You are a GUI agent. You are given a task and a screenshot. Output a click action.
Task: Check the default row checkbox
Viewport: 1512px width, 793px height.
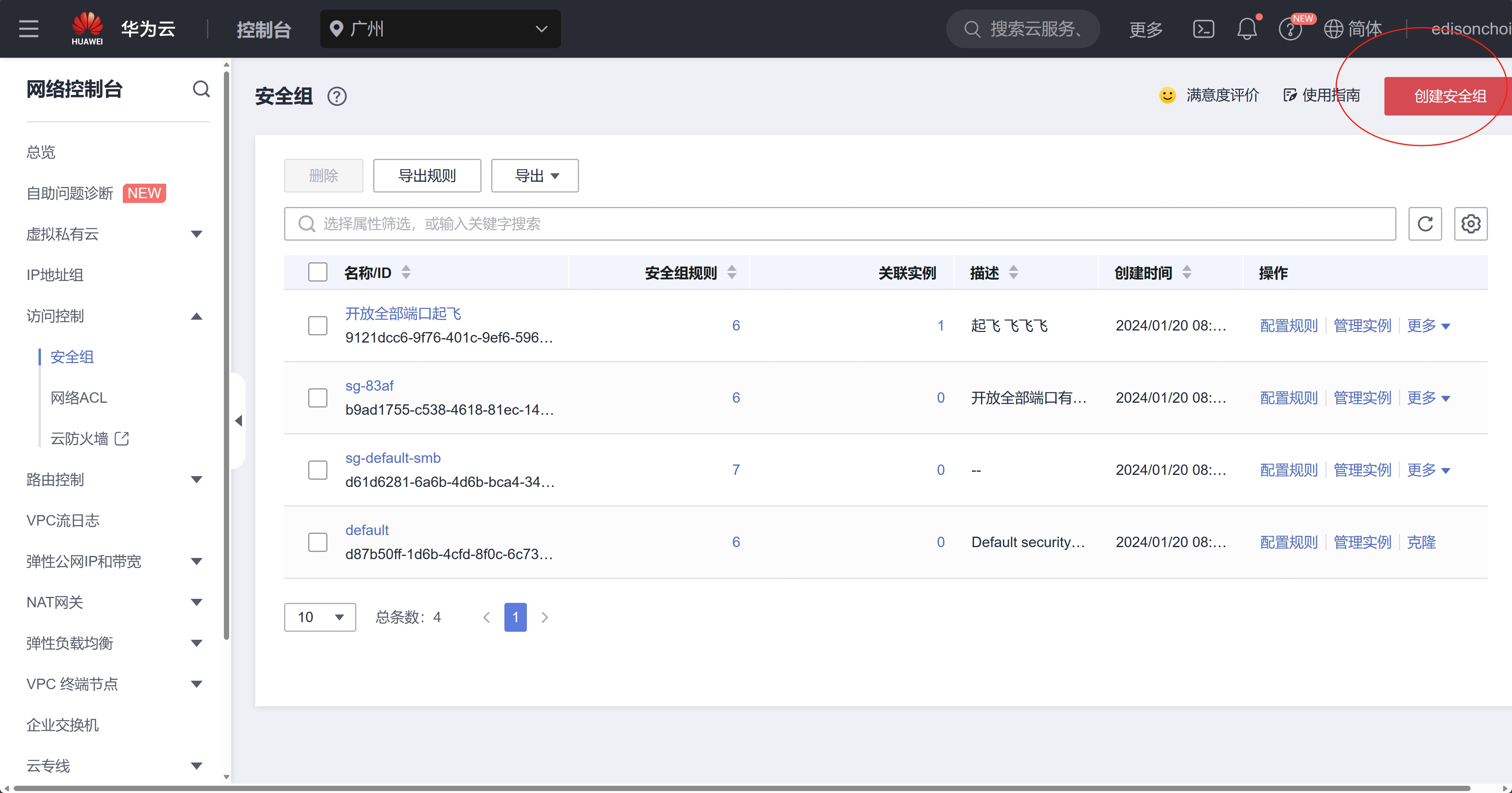click(x=317, y=542)
